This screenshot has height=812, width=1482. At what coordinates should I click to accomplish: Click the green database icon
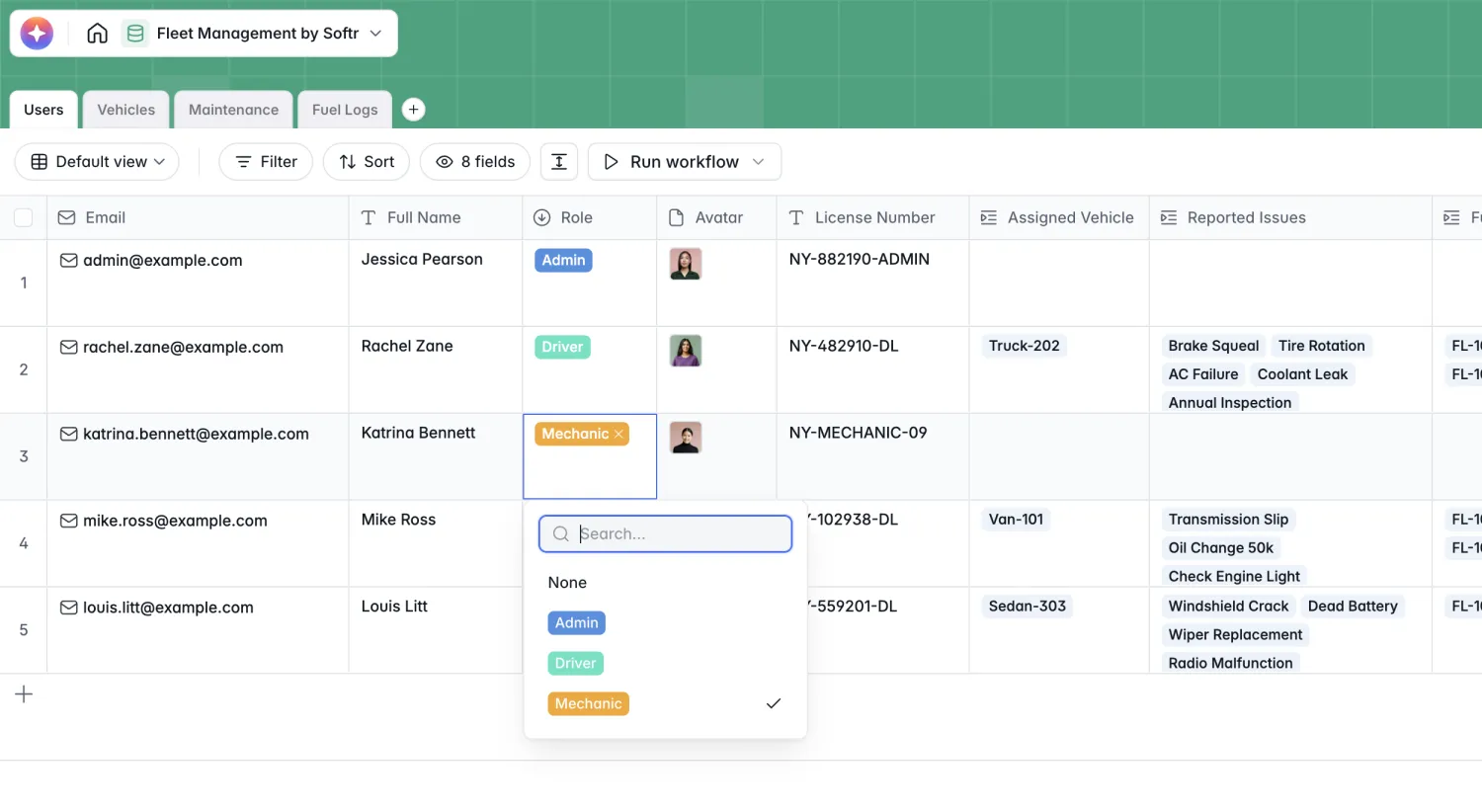135,34
